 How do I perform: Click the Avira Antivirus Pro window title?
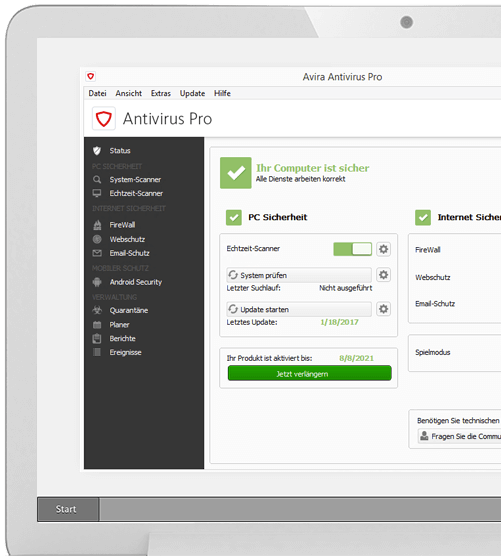pos(342,77)
